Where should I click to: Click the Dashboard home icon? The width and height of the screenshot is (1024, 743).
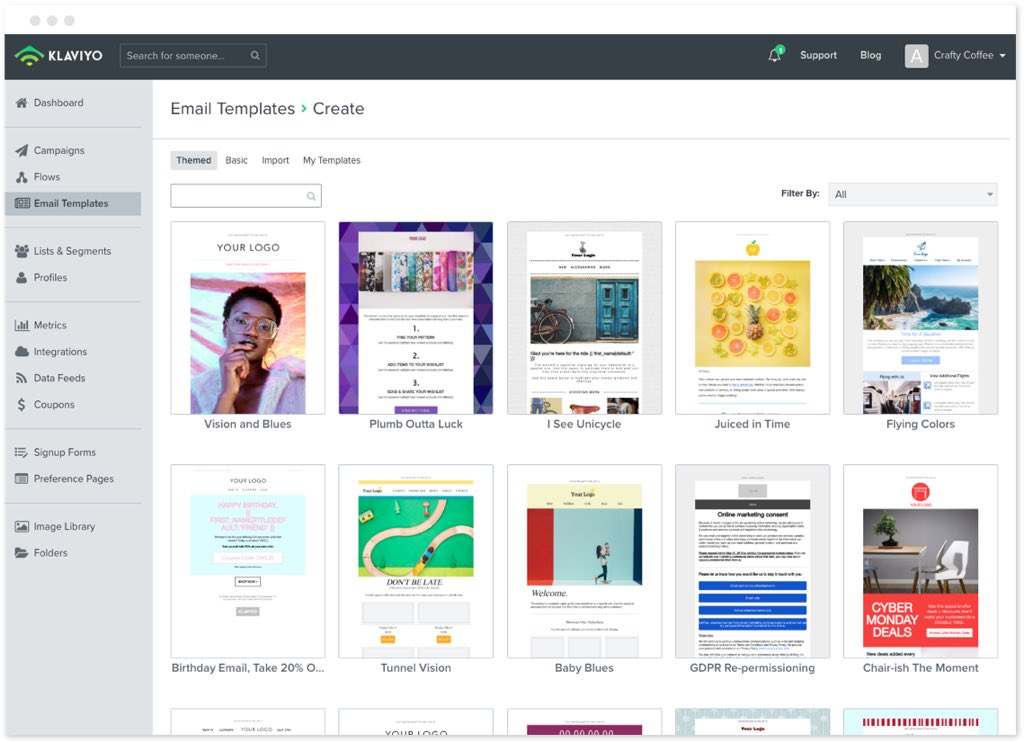[22, 103]
